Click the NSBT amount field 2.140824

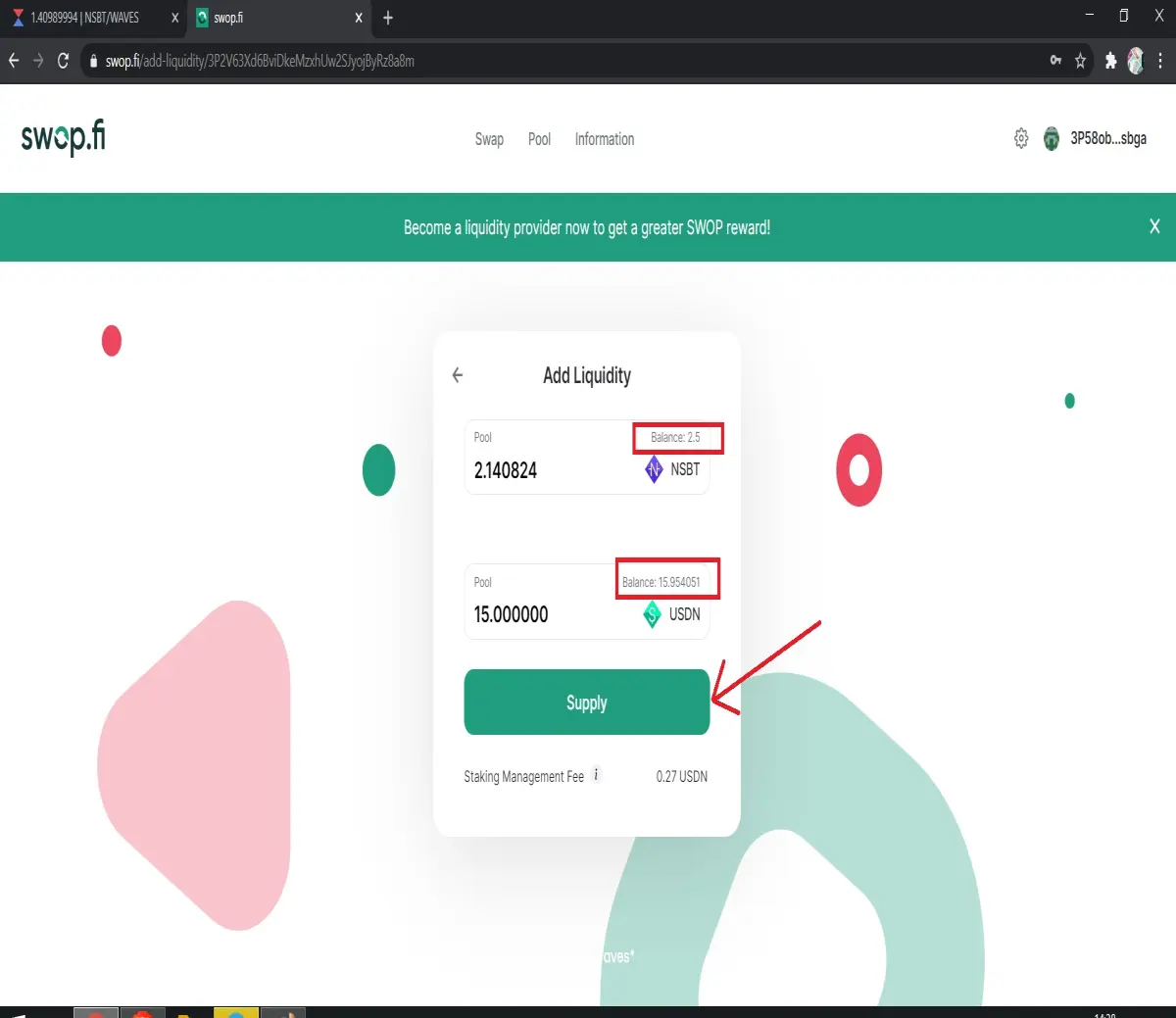point(506,470)
